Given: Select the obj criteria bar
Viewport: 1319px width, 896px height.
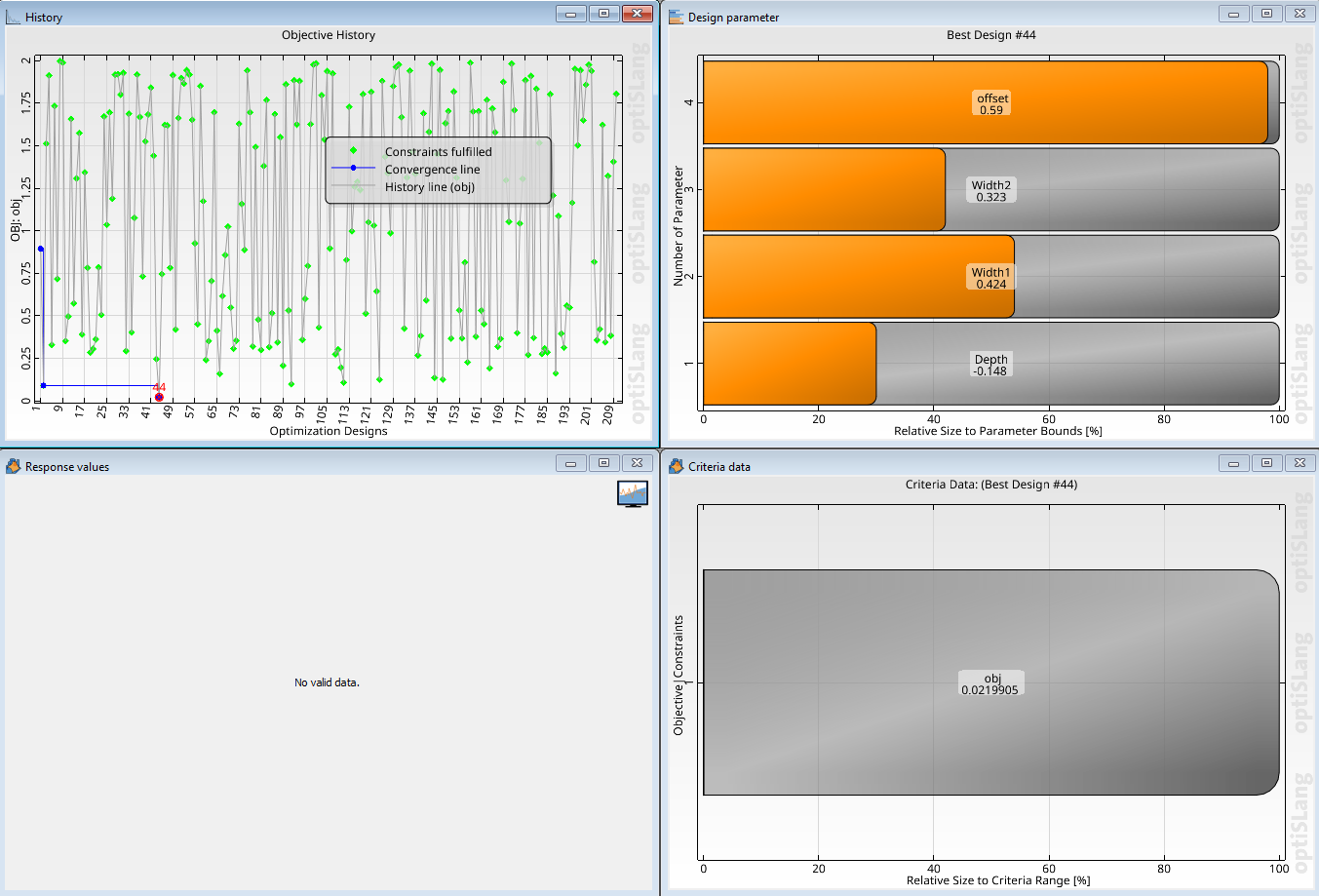Looking at the screenshot, I should (989, 683).
